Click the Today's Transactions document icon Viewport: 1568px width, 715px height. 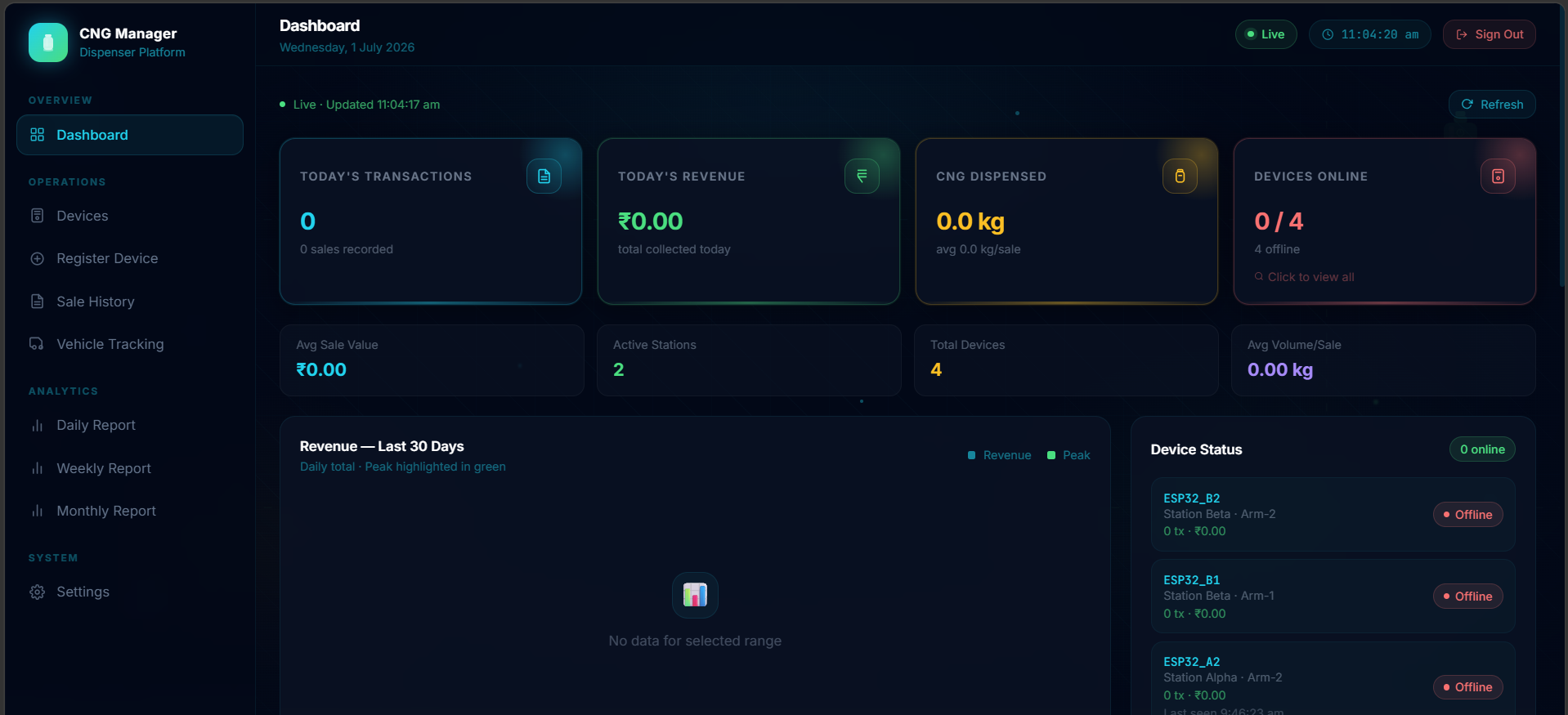[544, 177]
